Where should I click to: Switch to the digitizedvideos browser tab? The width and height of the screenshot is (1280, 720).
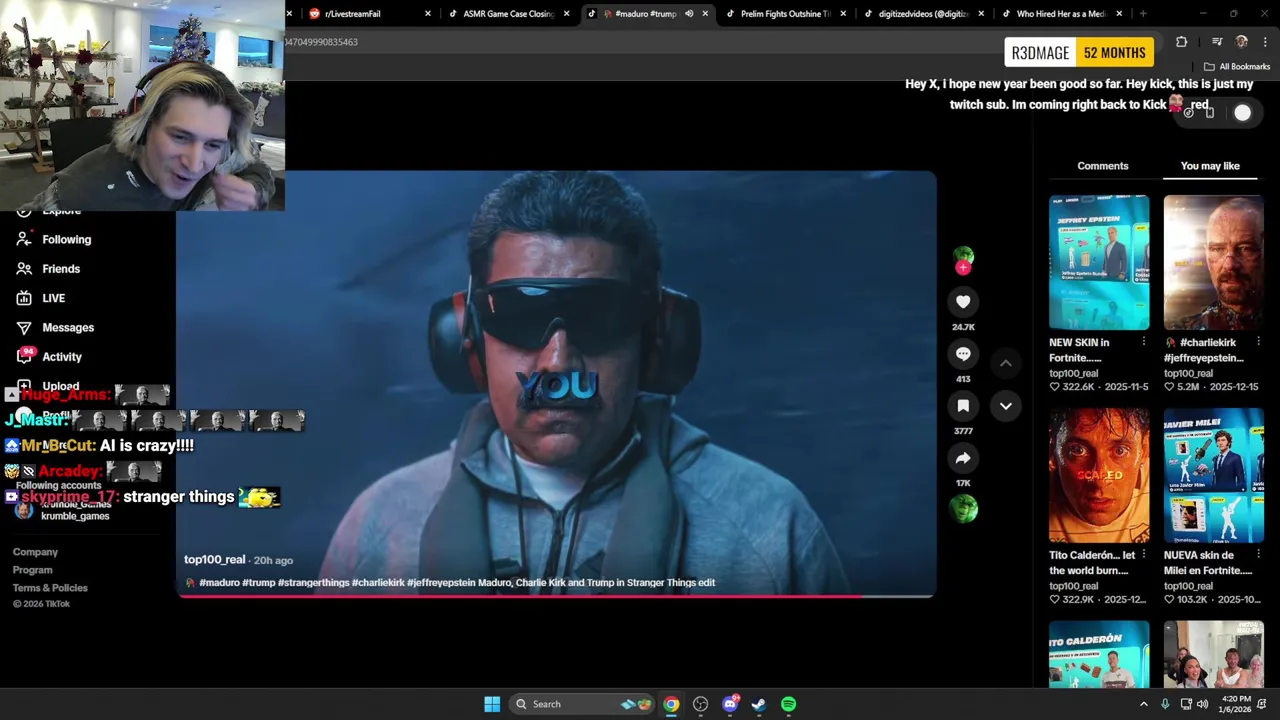click(923, 14)
